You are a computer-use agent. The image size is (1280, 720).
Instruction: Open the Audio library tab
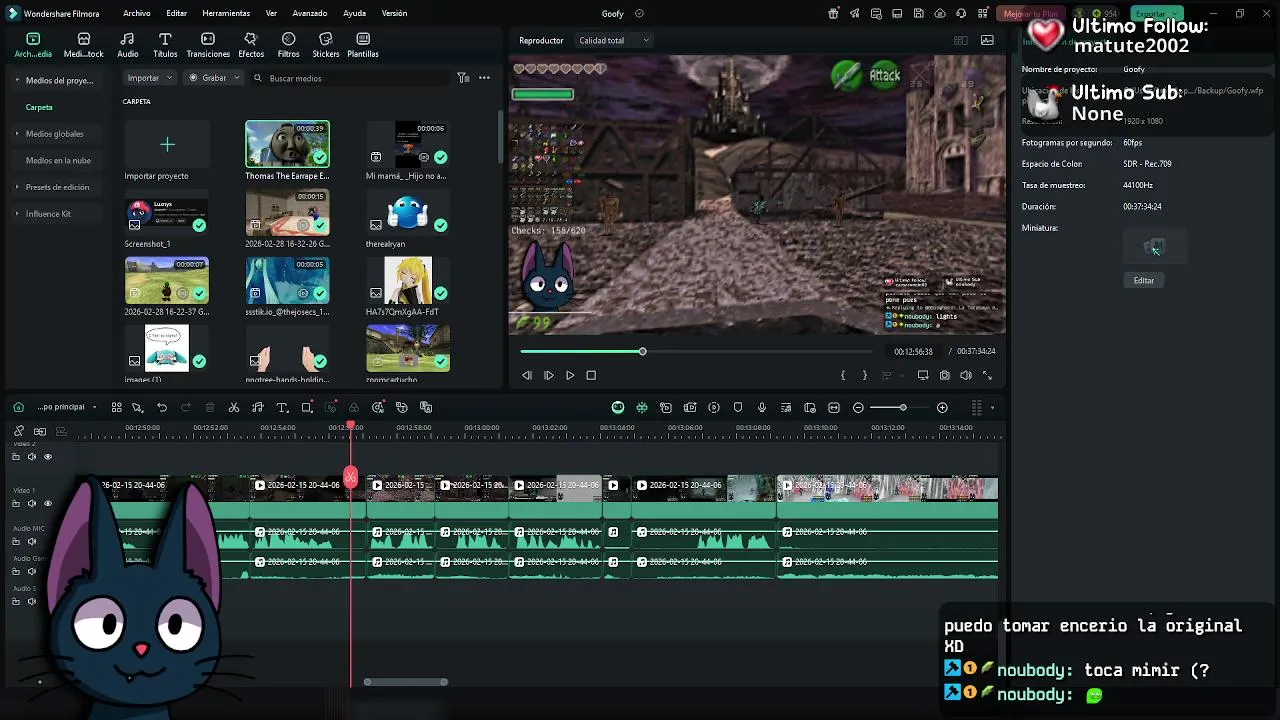pyautogui.click(x=128, y=45)
